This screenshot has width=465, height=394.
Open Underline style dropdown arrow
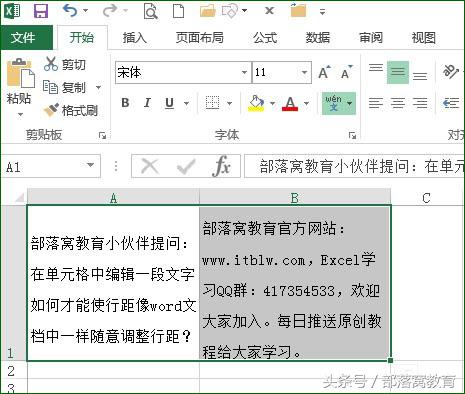(187, 103)
